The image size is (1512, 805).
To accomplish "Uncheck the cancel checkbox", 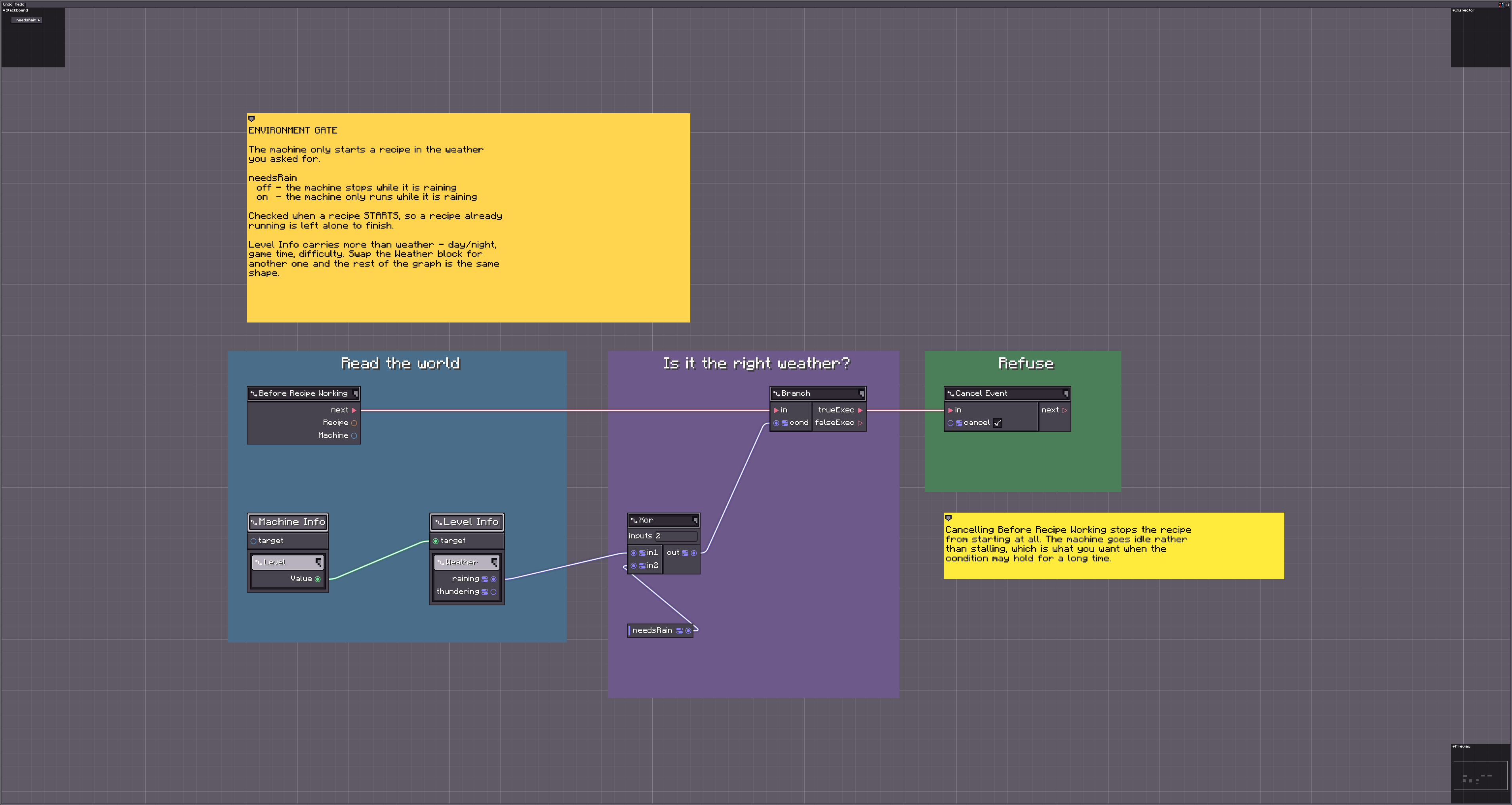I will click(x=997, y=423).
